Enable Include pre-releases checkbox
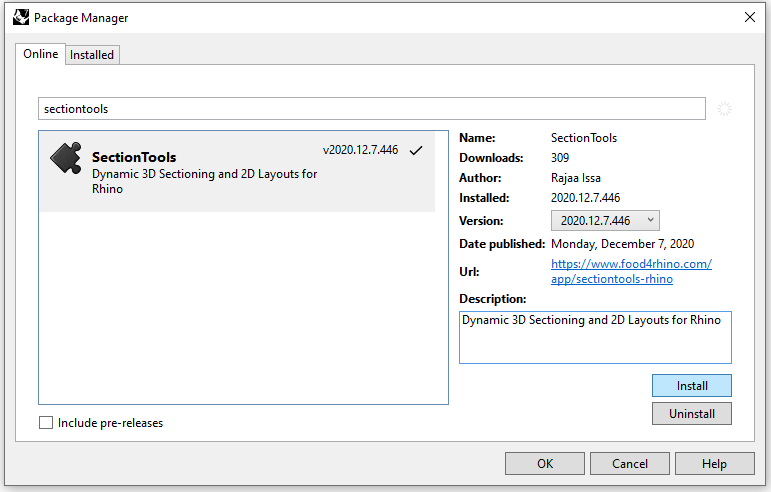771x492 pixels. [46, 423]
